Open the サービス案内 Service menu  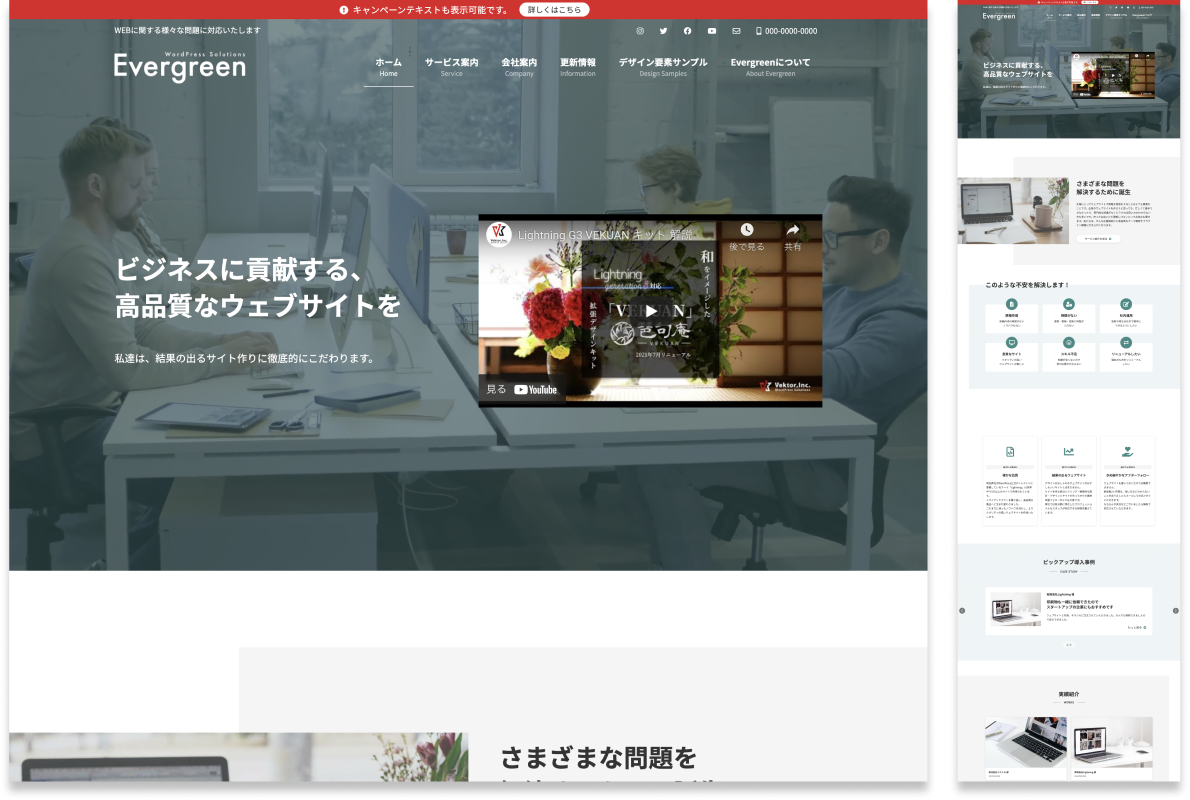[x=451, y=67]
